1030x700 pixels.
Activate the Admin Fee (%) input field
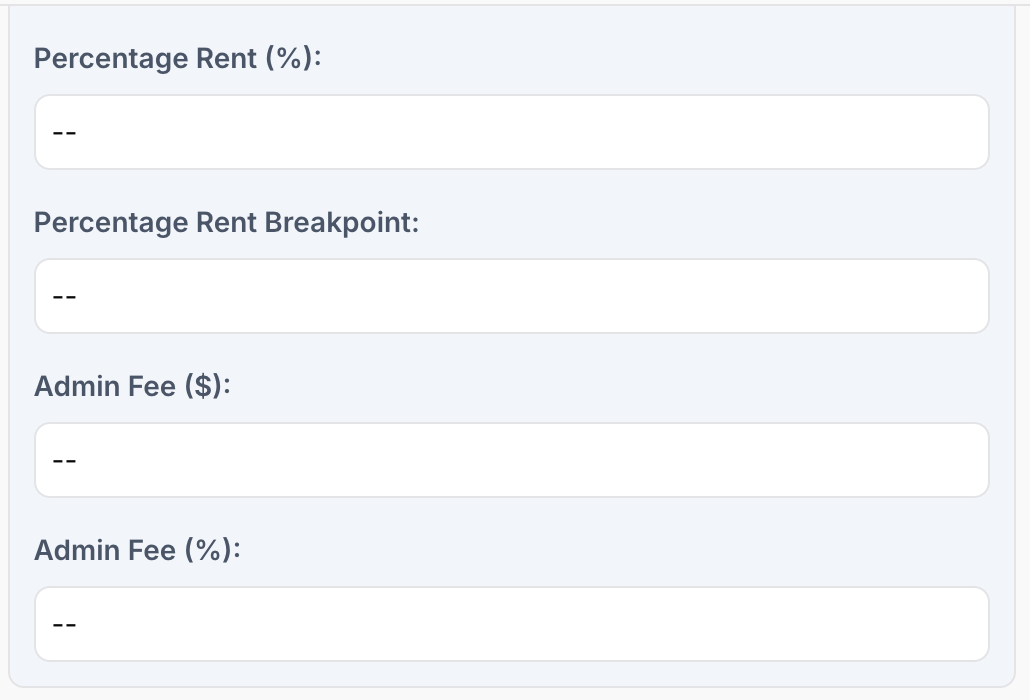tap(511, 624)
